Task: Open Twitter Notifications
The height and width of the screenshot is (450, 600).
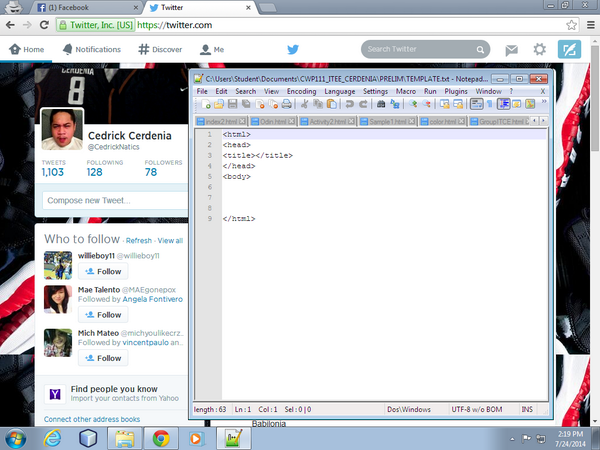Action: coord(91,49)
